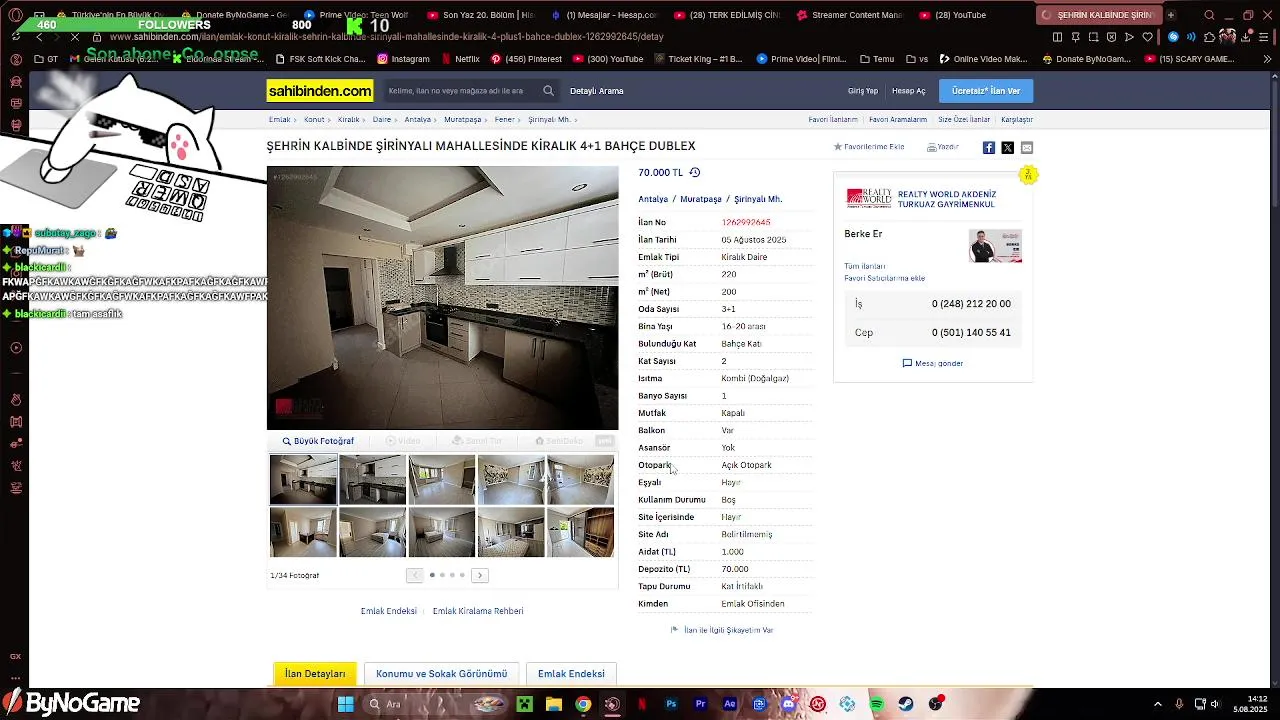This screenshot has width=1280, height=720.
Task: Open Steam from the taskbar
Action: [906, 704]
